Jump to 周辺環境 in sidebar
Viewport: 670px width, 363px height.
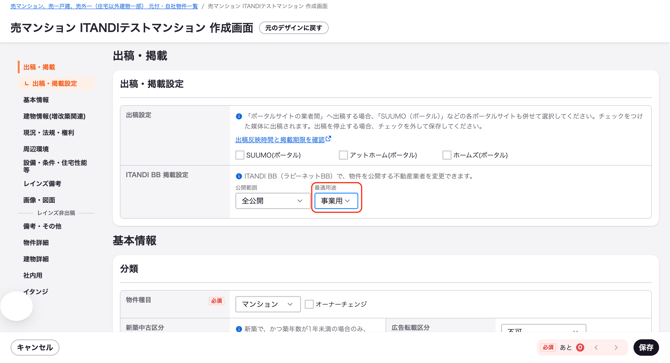click(x=36, y=149)
